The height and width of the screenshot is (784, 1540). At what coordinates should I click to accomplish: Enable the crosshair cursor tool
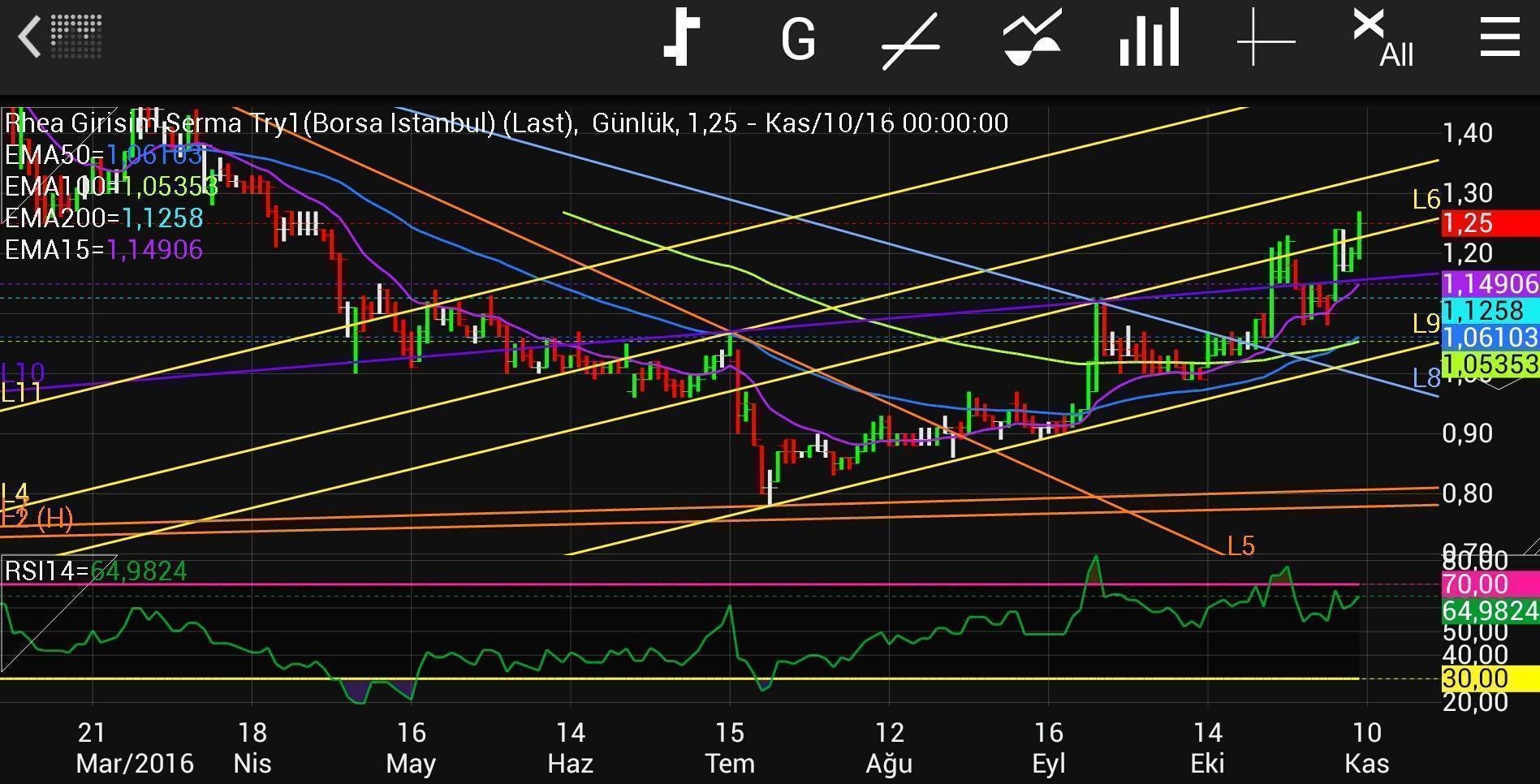[x=1266, y=39]
